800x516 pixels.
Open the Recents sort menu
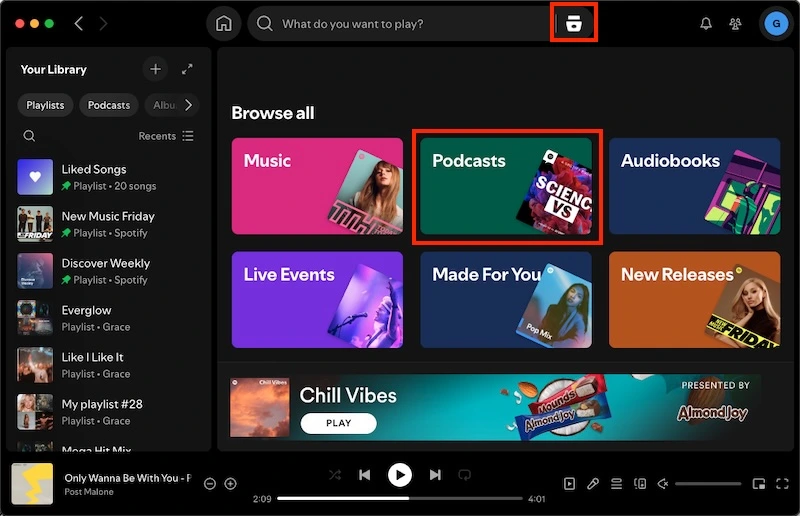pos(166,136)
